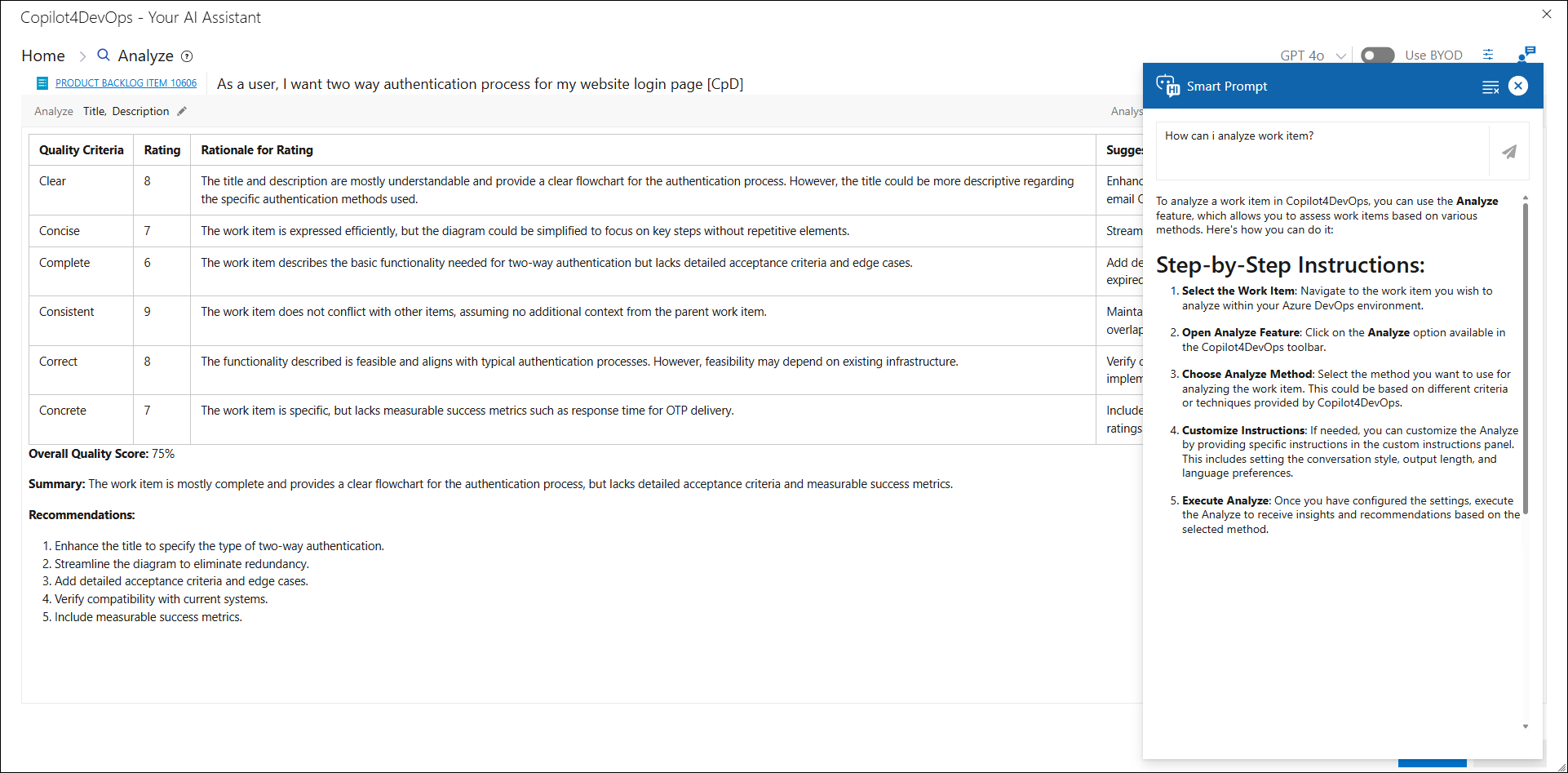This screenshot has height=773, width=1568.
Task: Open Product Backlog Item 10606 link
Action: pos(126,83)
